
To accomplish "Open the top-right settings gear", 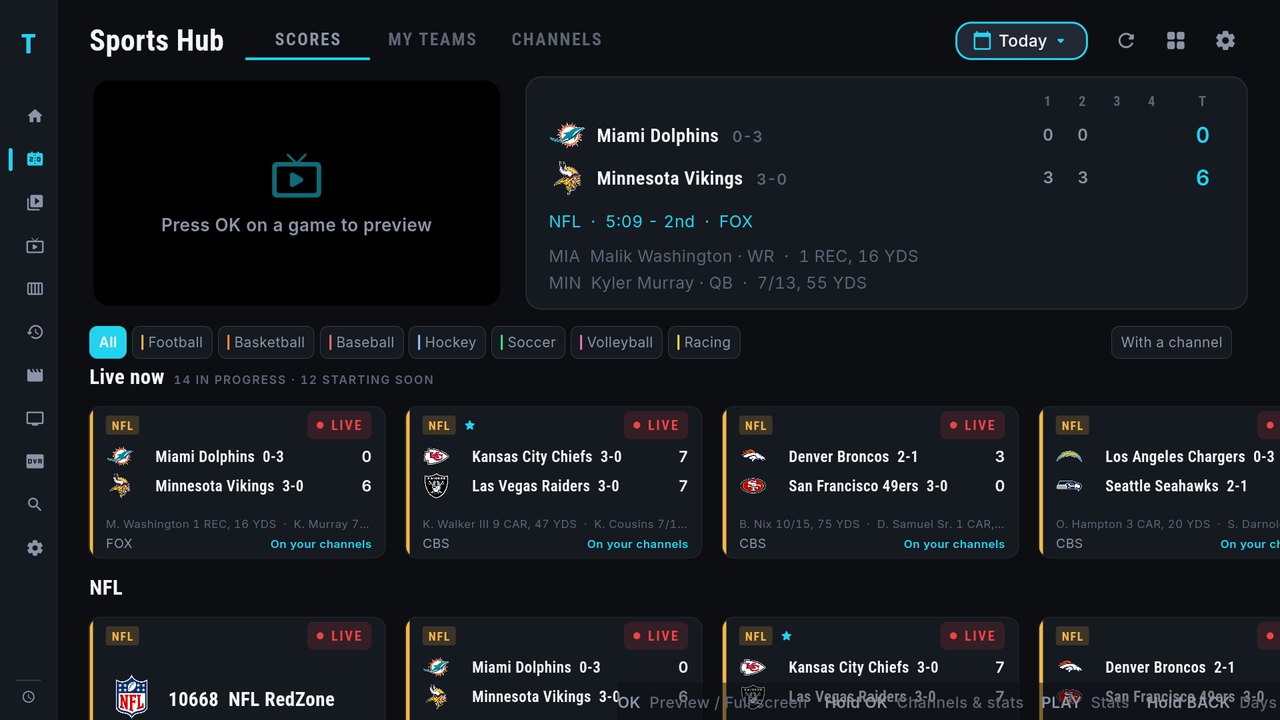I will point(1226,41).
